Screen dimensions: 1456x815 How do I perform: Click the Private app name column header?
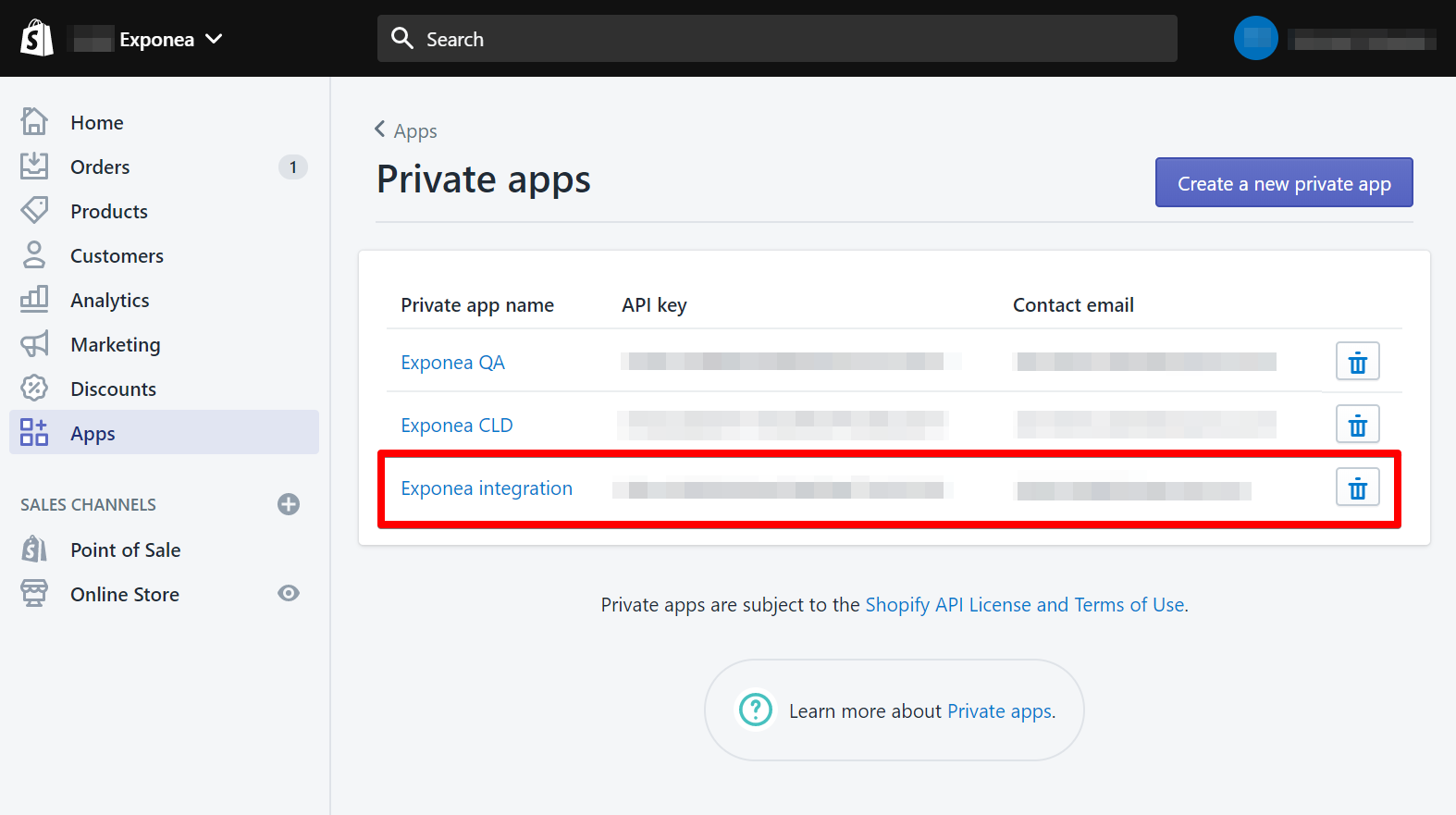coord(477,305)
